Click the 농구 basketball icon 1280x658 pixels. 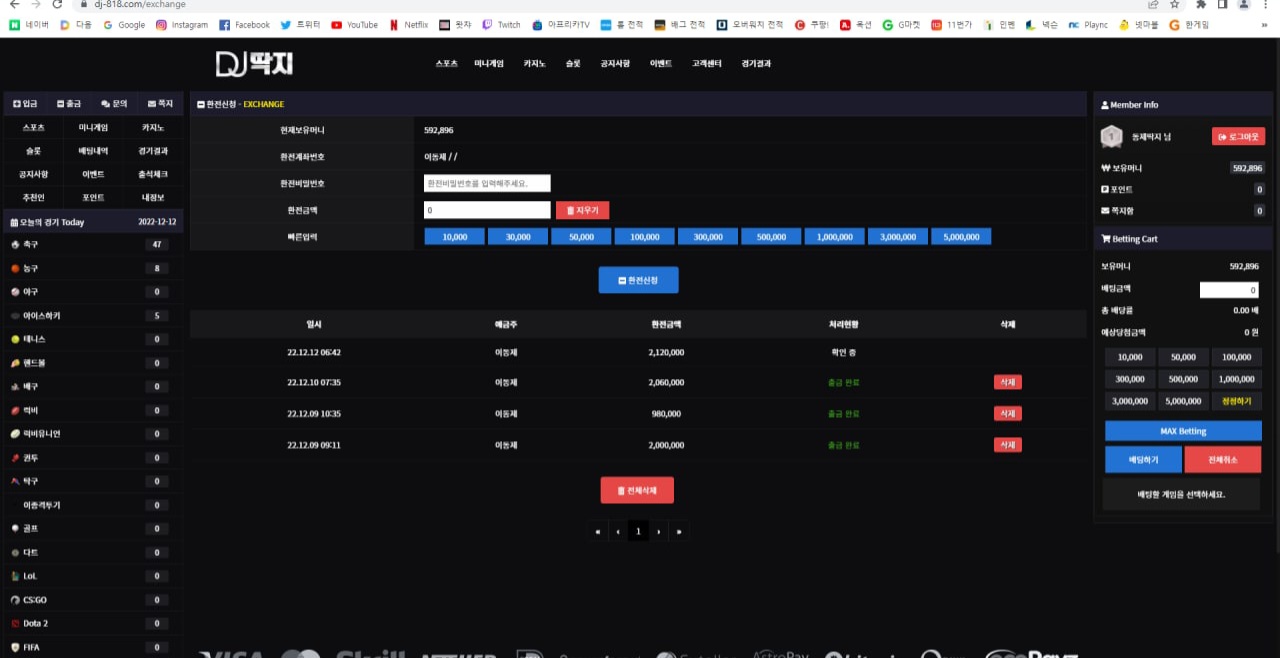coord(15,268)
